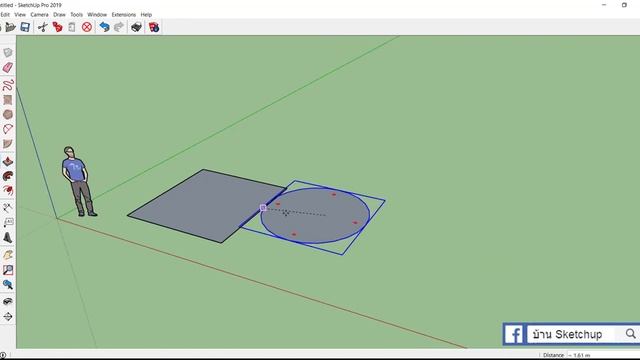
Task: Select the Look Around eye tool
Action: (x=8, y=302)
